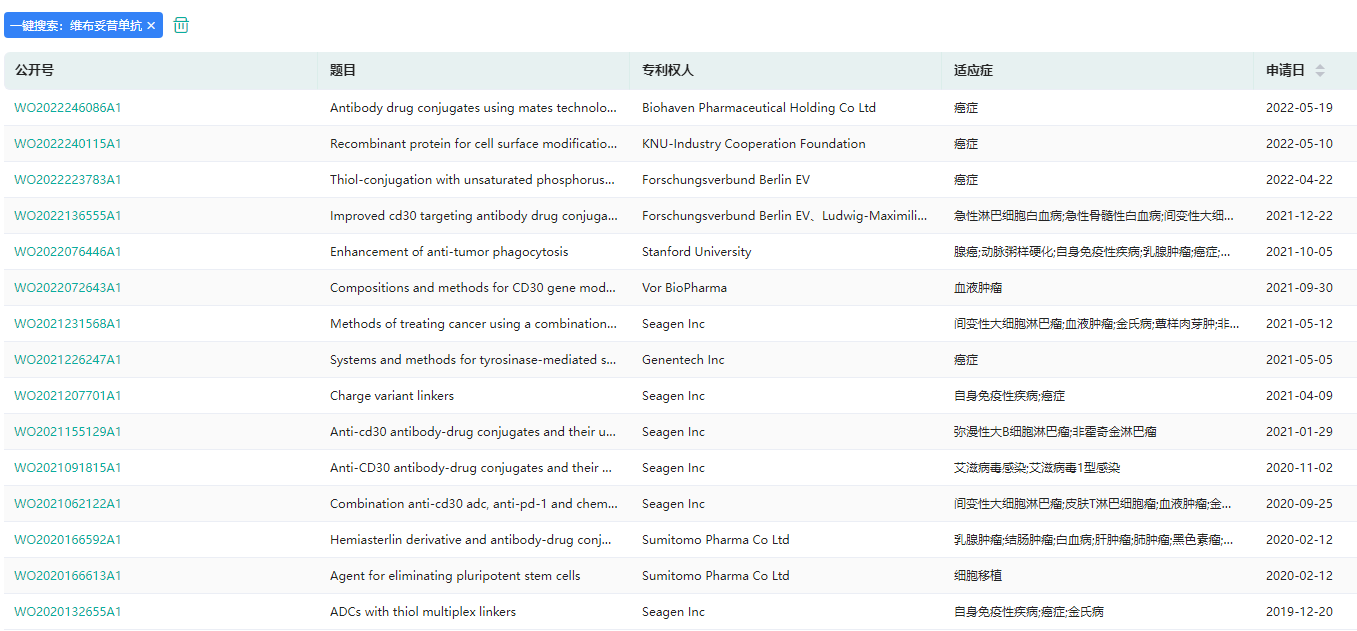Open patent WO2021155129A1
Image resolution: width=1357 pixels, height=631 pixels.
pyautogui.click(x=68, y=432)
